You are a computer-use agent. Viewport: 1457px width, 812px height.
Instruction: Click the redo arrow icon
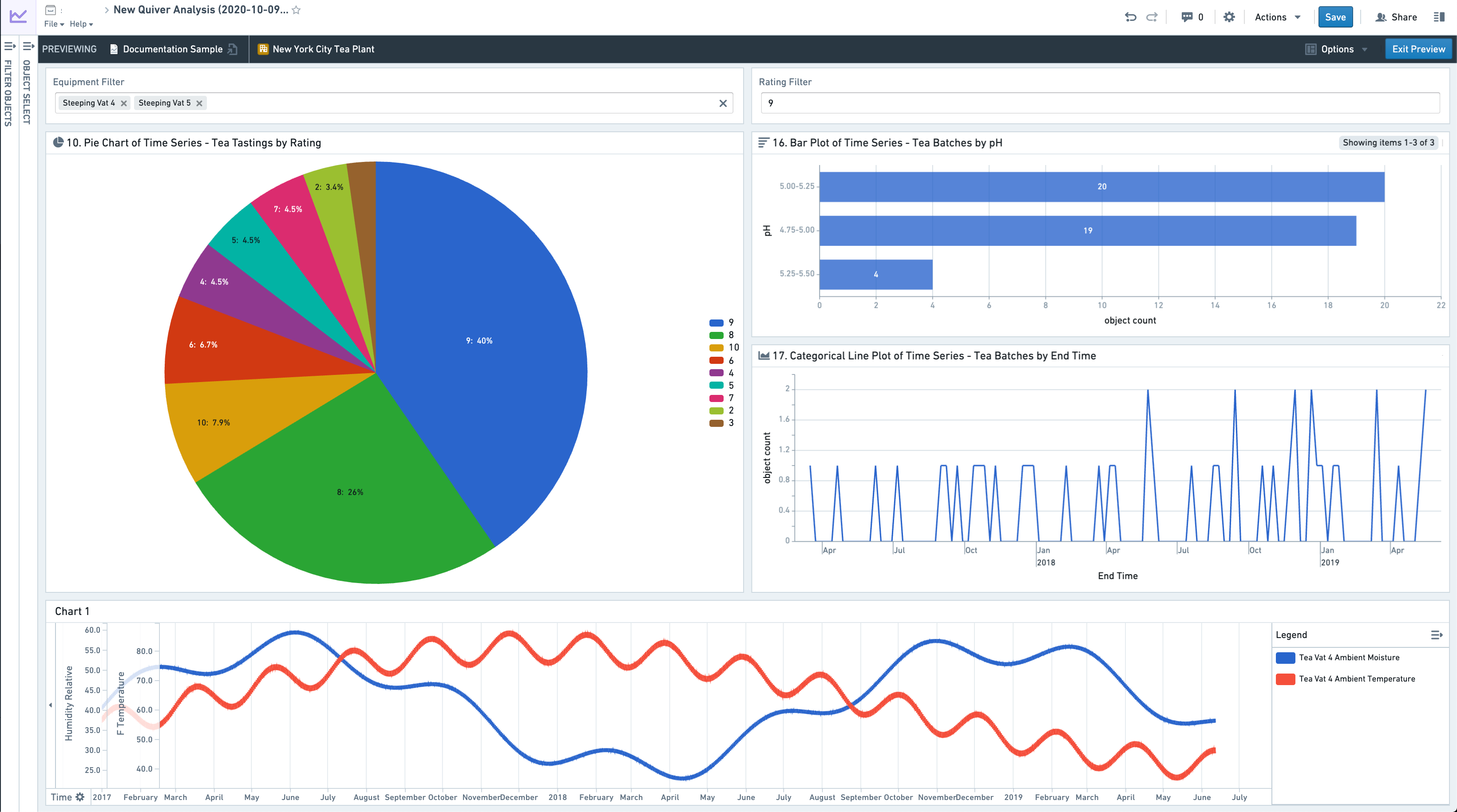(1152, 17)
